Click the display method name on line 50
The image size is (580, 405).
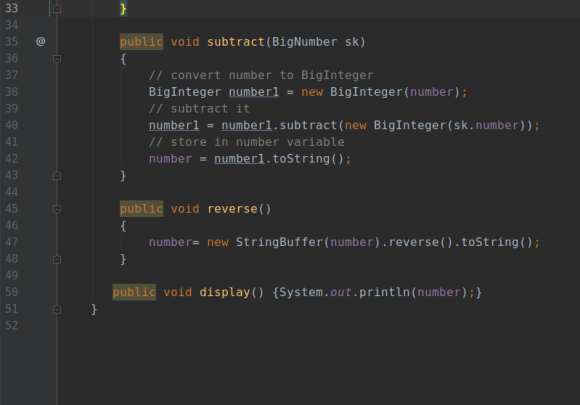[x=225, y=292]
